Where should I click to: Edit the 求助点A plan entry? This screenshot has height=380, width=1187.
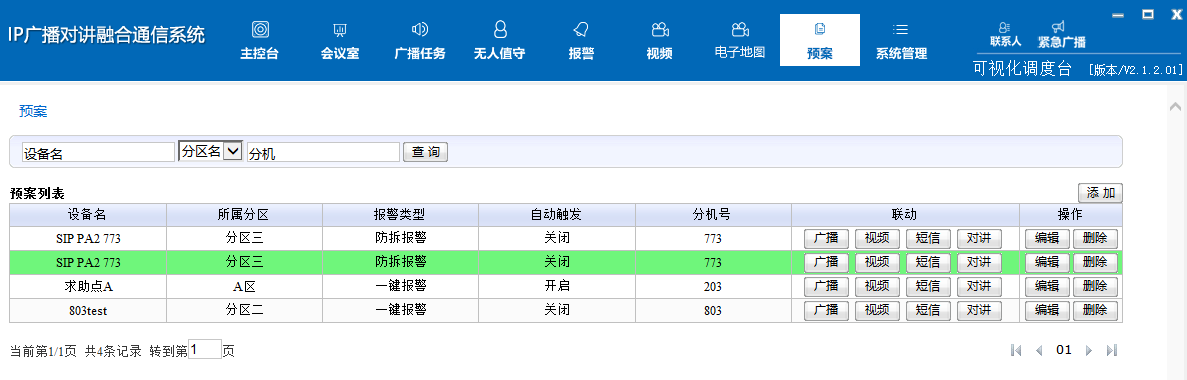point(1047,286)
